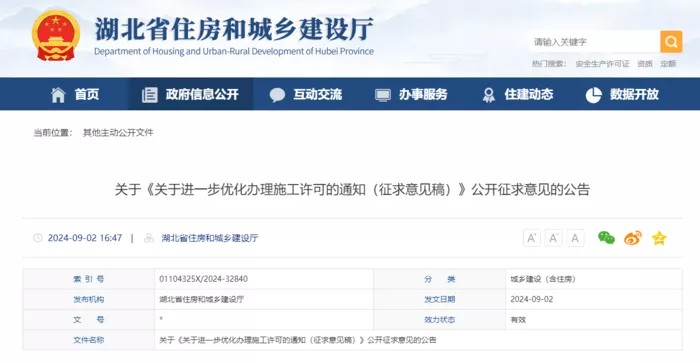The image size is (700, 363).
Task: Click the 效力状态 label cell
Action: [x=439, y=320]
